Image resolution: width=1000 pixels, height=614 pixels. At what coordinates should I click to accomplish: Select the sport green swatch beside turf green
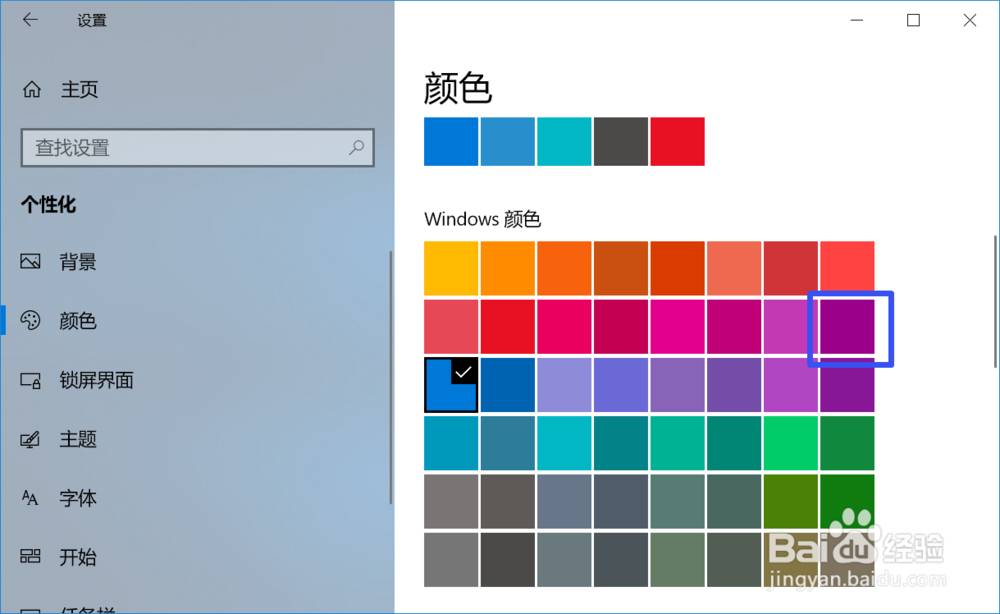pos(847,443)
